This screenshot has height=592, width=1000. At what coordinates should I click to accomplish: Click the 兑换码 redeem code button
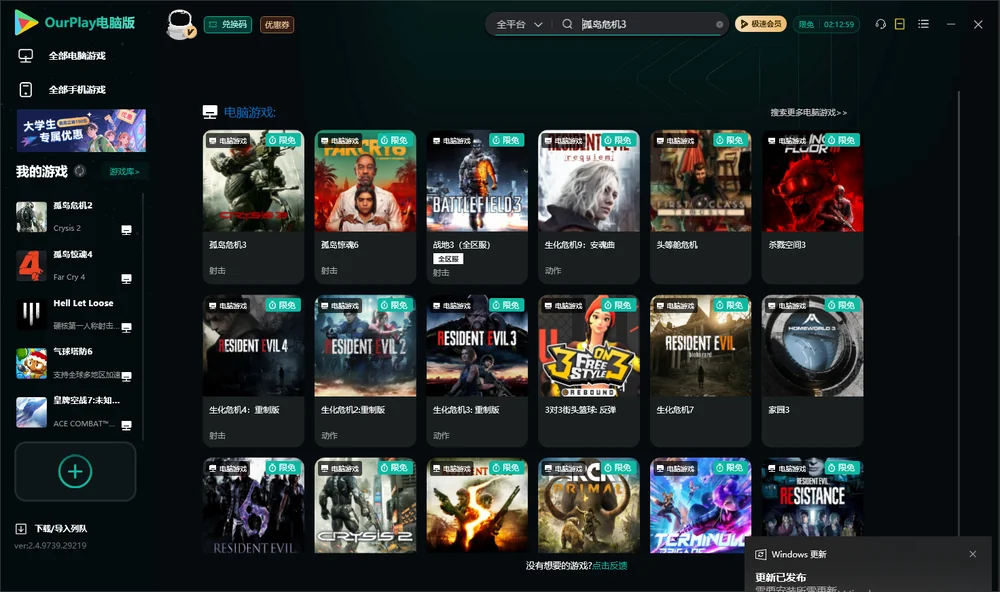coord(228,24)
